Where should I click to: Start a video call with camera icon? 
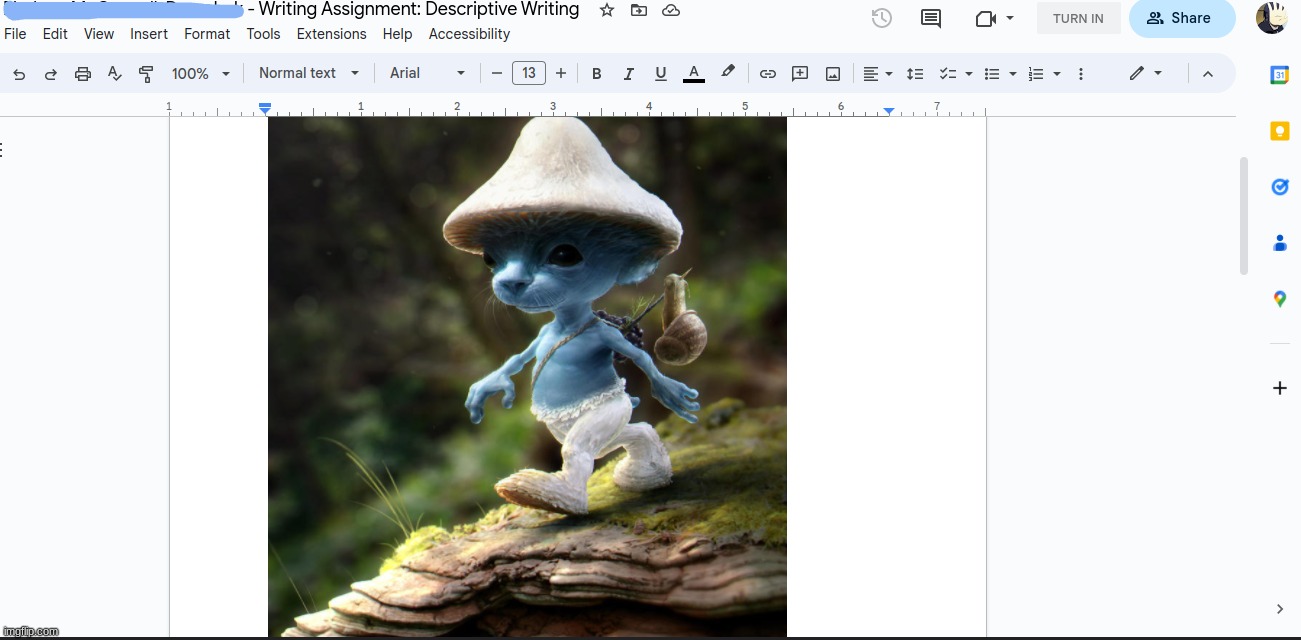(986, 18)
